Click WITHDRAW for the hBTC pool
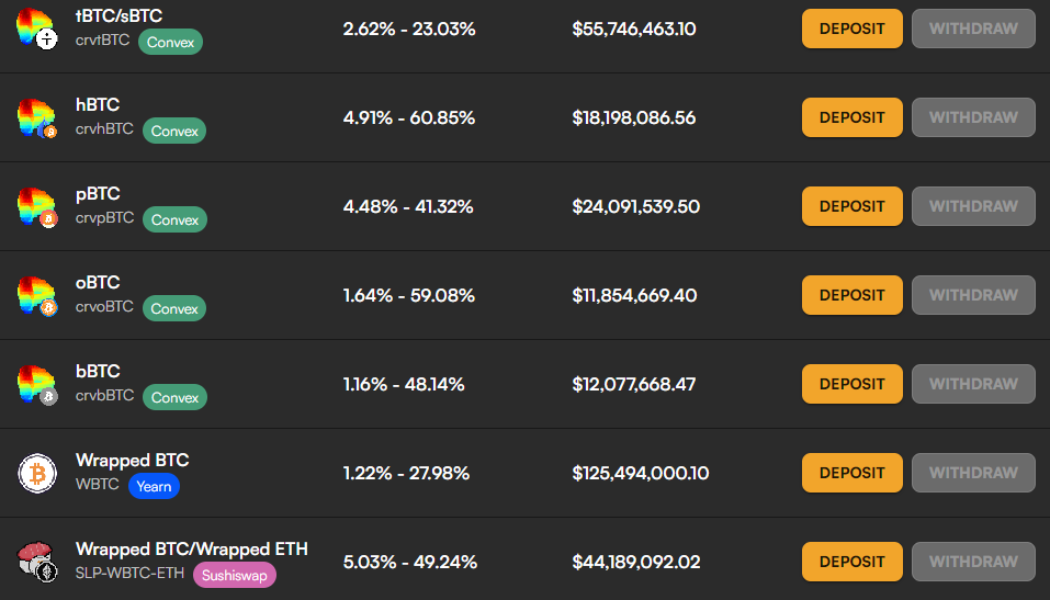The image size is (1050, 600). click(x=973, y=116)
